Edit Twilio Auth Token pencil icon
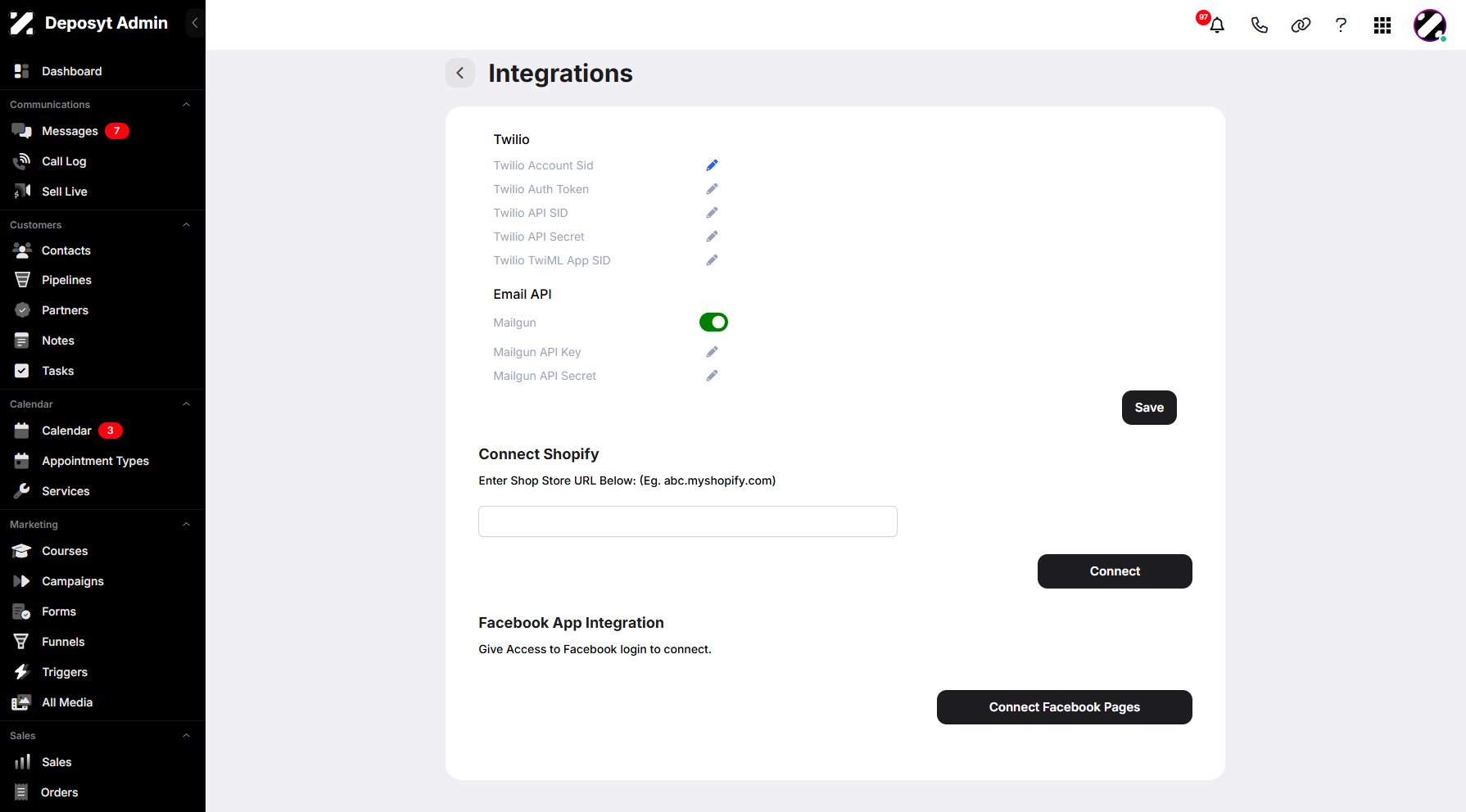1466x812 pixels. (712, 189)
